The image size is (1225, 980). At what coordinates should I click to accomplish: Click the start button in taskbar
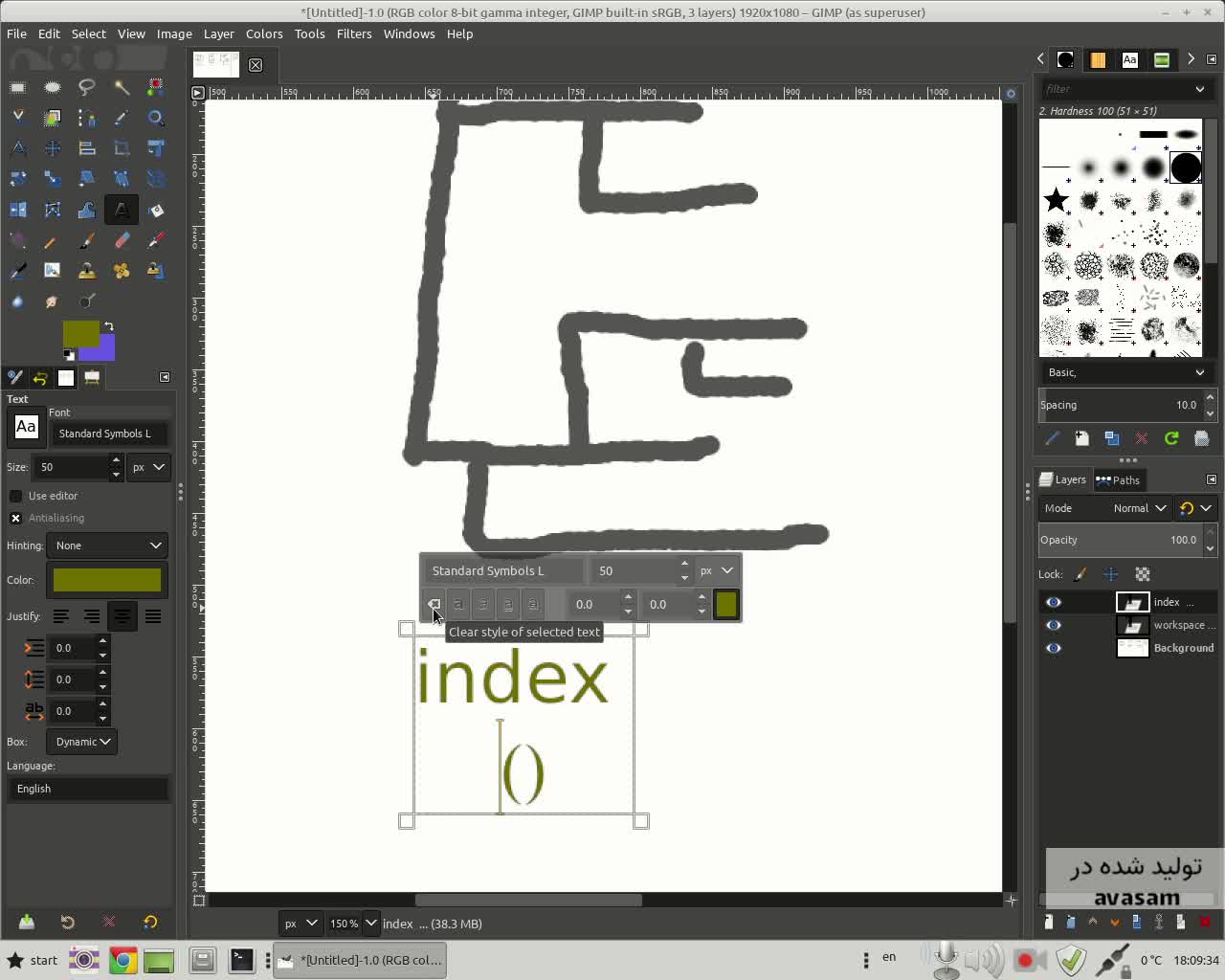click(33, 960)
